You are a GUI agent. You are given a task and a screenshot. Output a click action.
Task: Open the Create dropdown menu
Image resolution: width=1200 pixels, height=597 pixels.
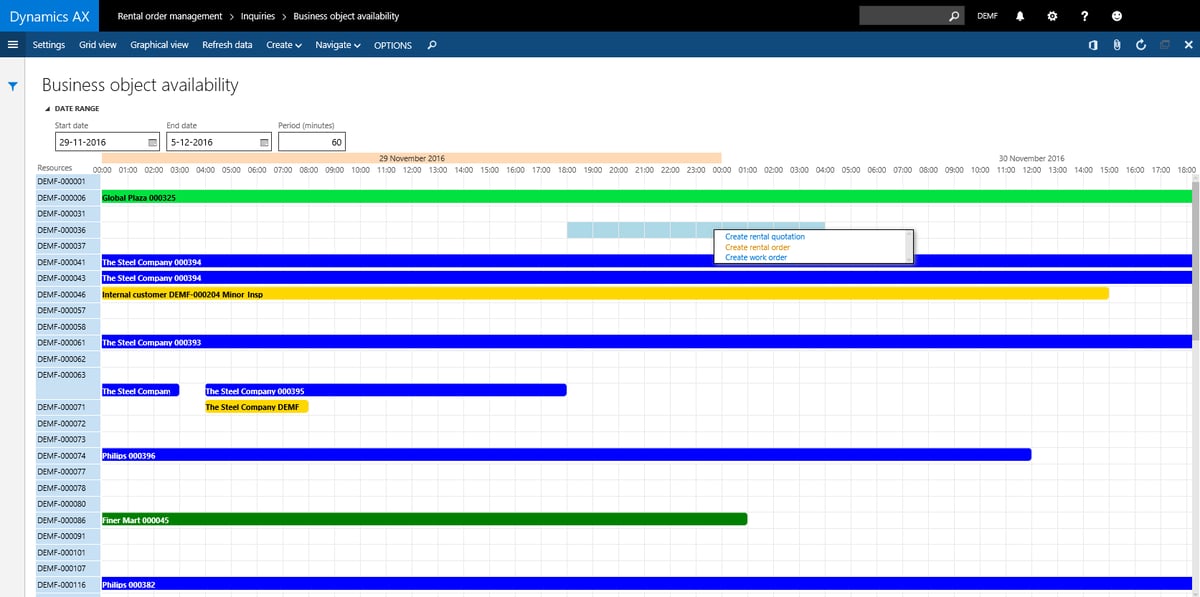280,45
